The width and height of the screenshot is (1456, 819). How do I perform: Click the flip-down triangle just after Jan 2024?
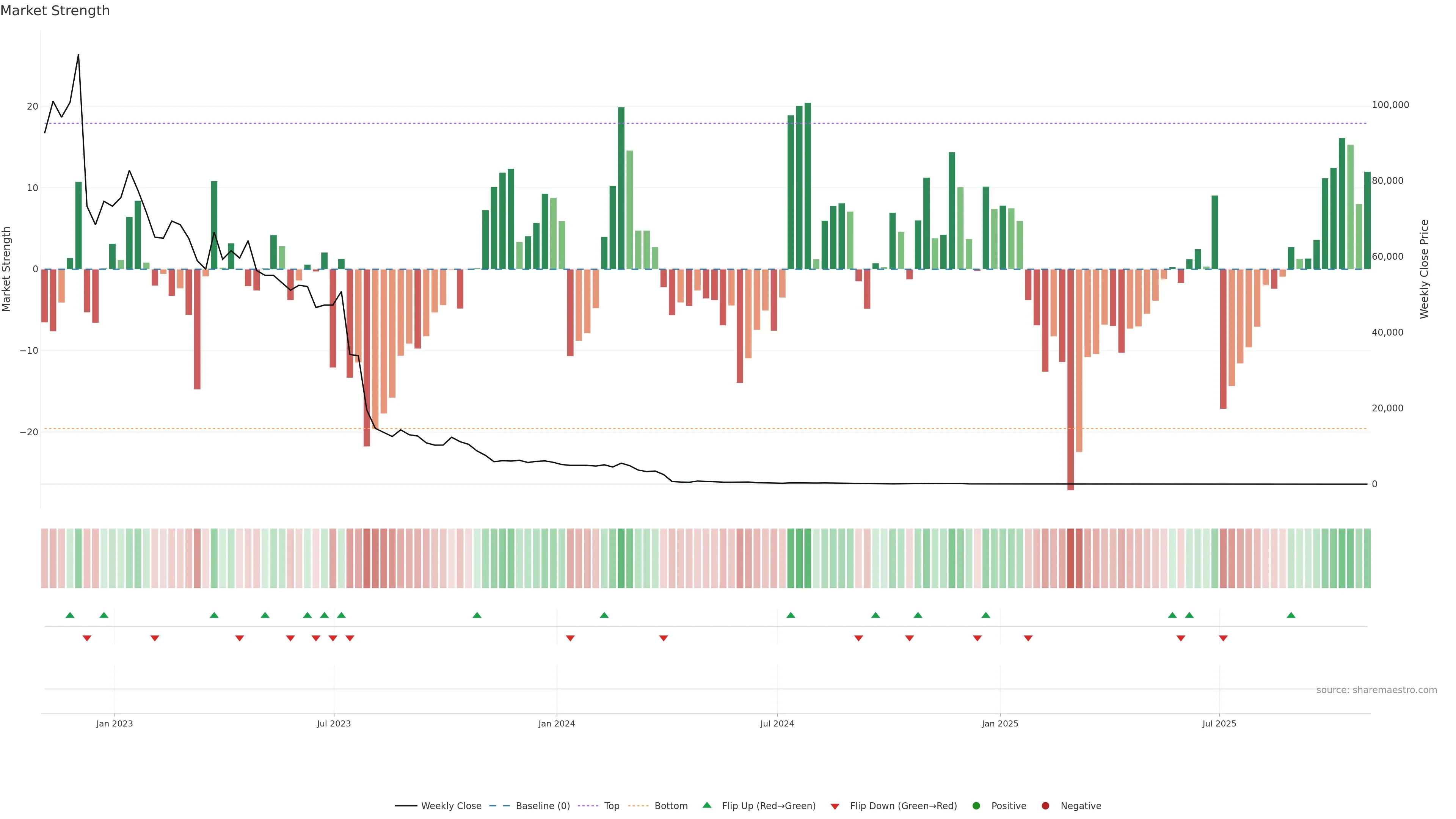[x=570, y=638]
